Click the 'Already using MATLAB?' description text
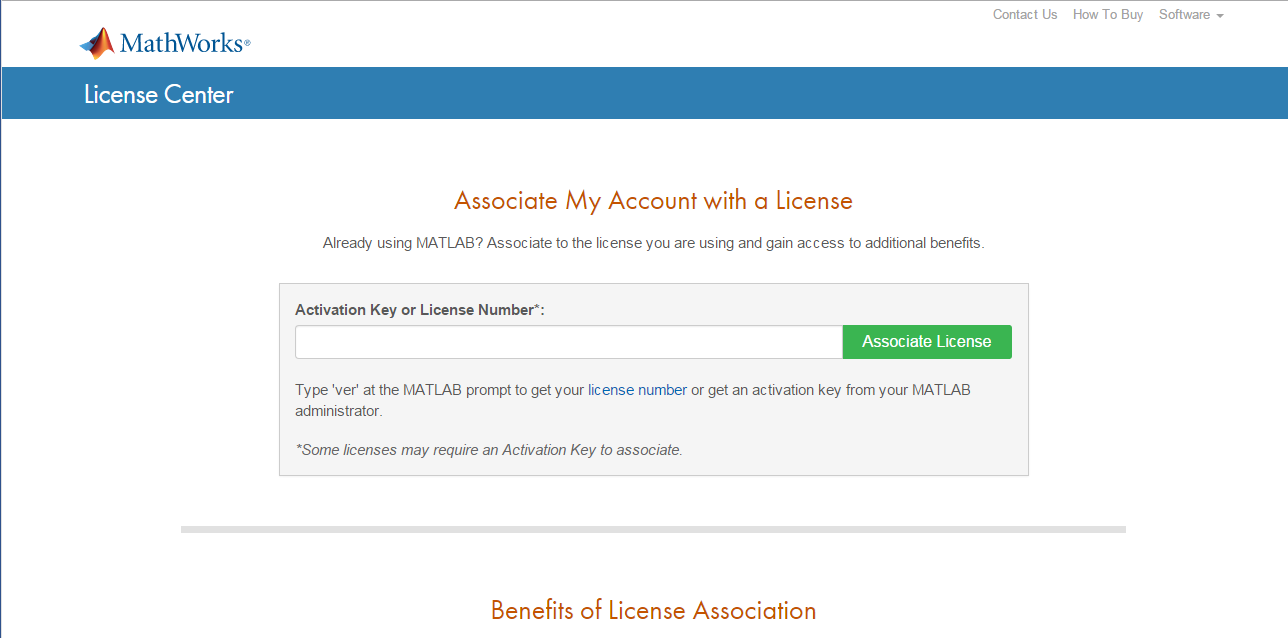Viewport: 1288px width, 638px height. pos(653,243)
